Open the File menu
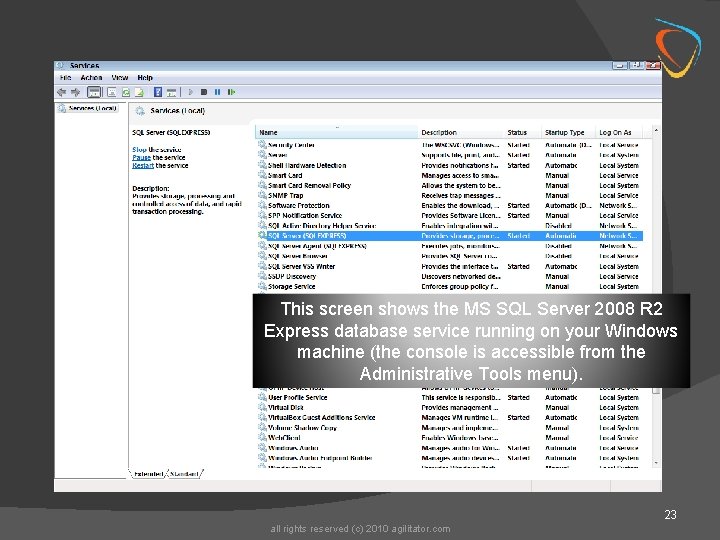Screen dimensions: 720x540 click(x=66, y=78)
